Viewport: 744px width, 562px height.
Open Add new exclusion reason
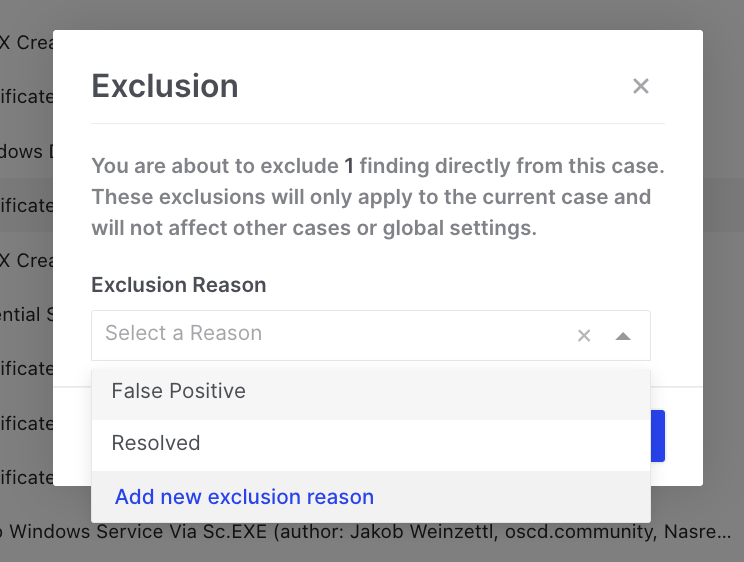click(x=244, y=497)
